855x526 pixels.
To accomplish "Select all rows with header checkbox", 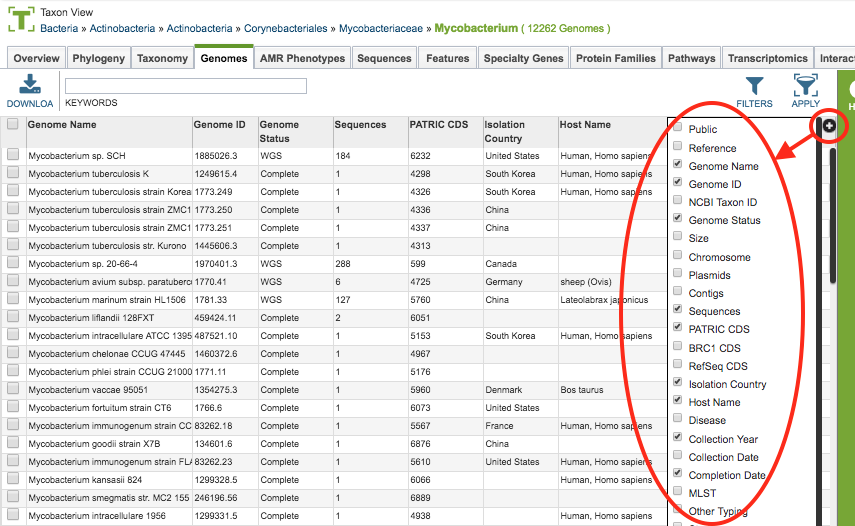I will [13, 124].
